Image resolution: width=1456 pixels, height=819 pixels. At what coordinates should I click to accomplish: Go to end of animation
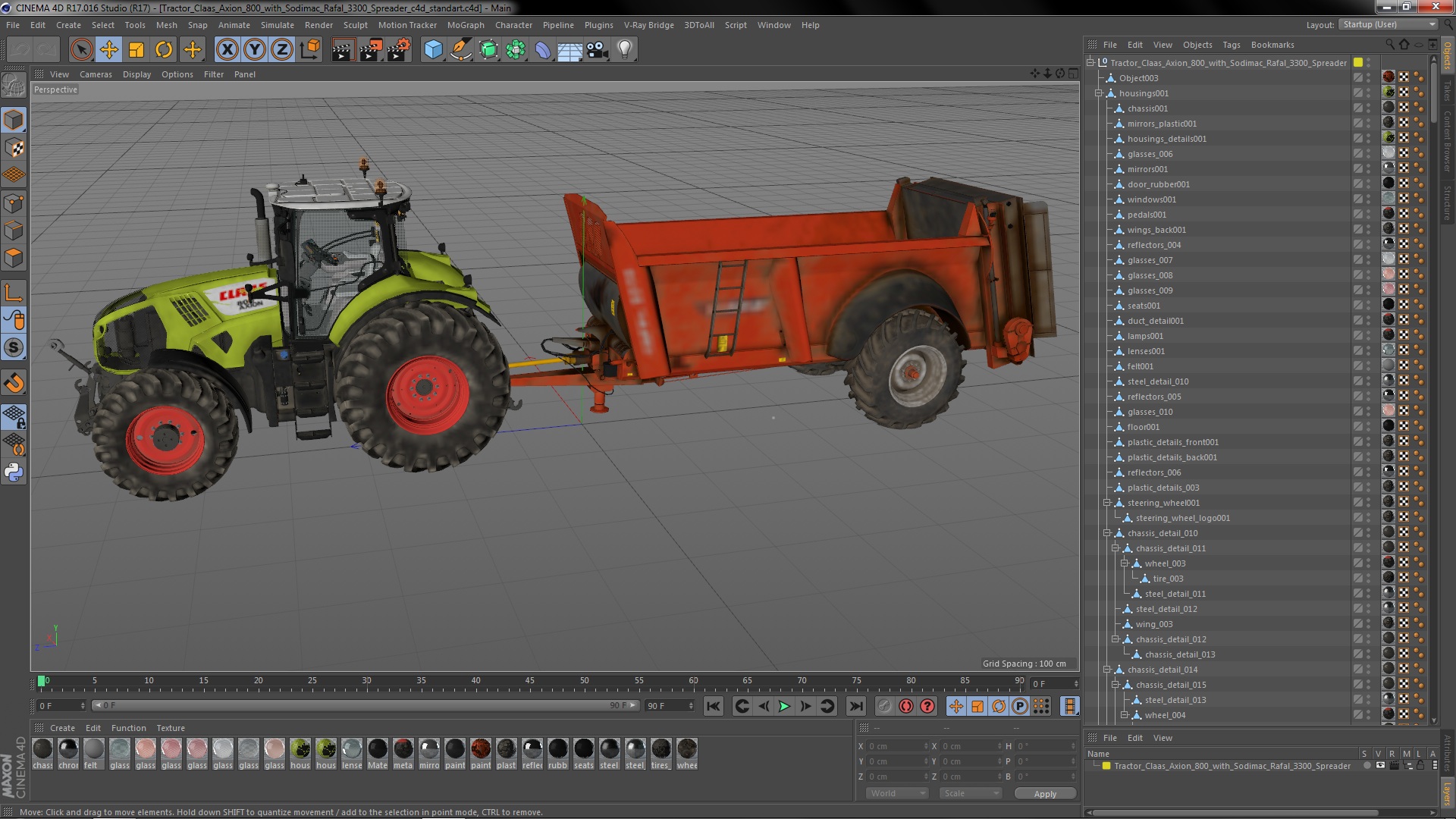click(x=855, y=706)
